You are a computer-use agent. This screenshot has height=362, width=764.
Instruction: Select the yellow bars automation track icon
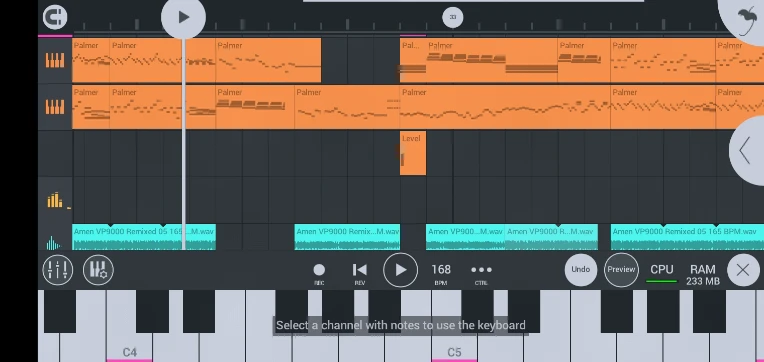click(x=55, y=200)
